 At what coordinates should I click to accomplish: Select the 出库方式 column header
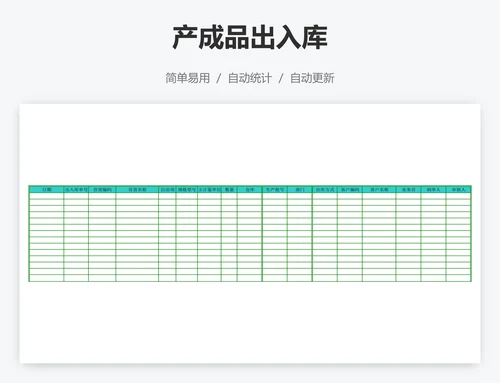pyautogui.click(x=325, y=190)
